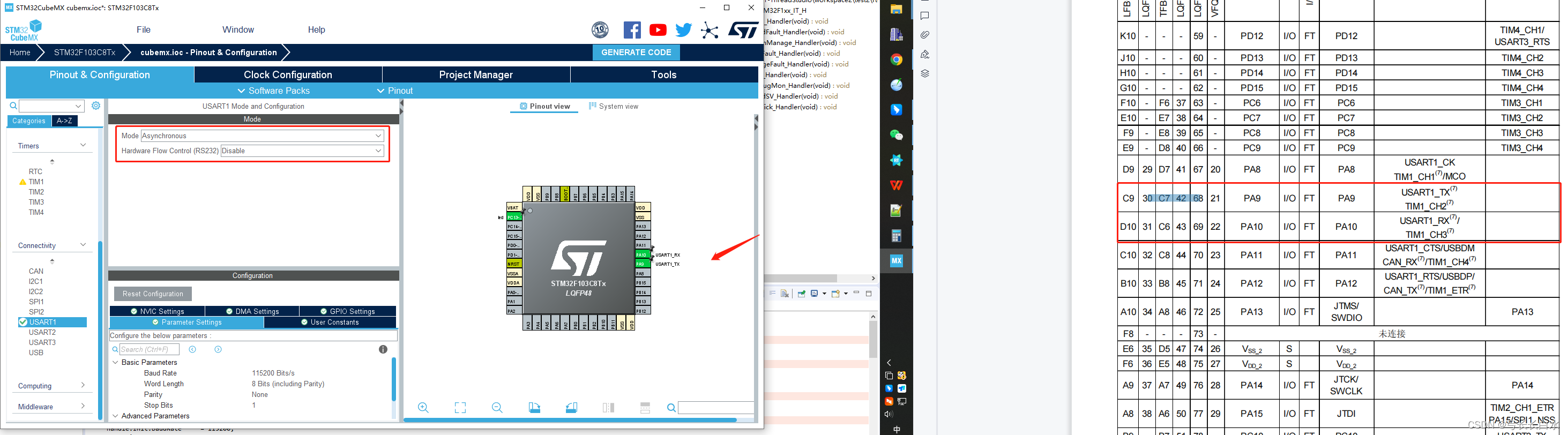
Task: Toggle vertical split view icon
Action: coord(608,408)
